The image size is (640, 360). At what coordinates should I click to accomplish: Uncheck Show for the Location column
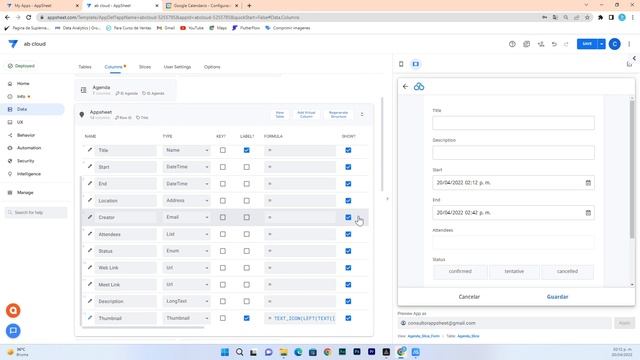348,200
